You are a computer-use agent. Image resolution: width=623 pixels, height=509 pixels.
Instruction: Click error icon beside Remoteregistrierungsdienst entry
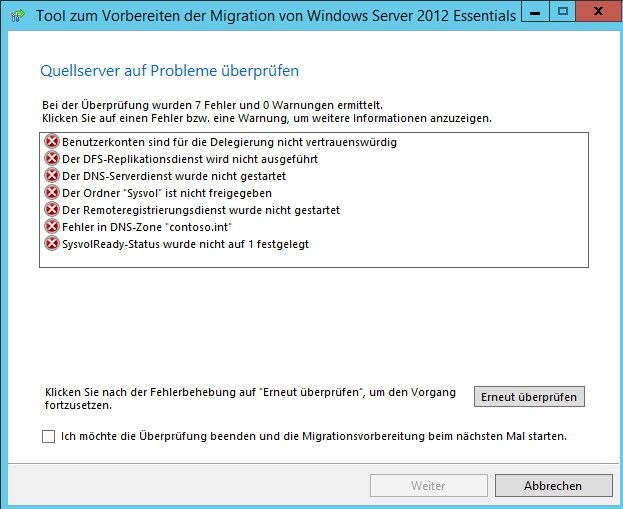click(x=52, y=210)
